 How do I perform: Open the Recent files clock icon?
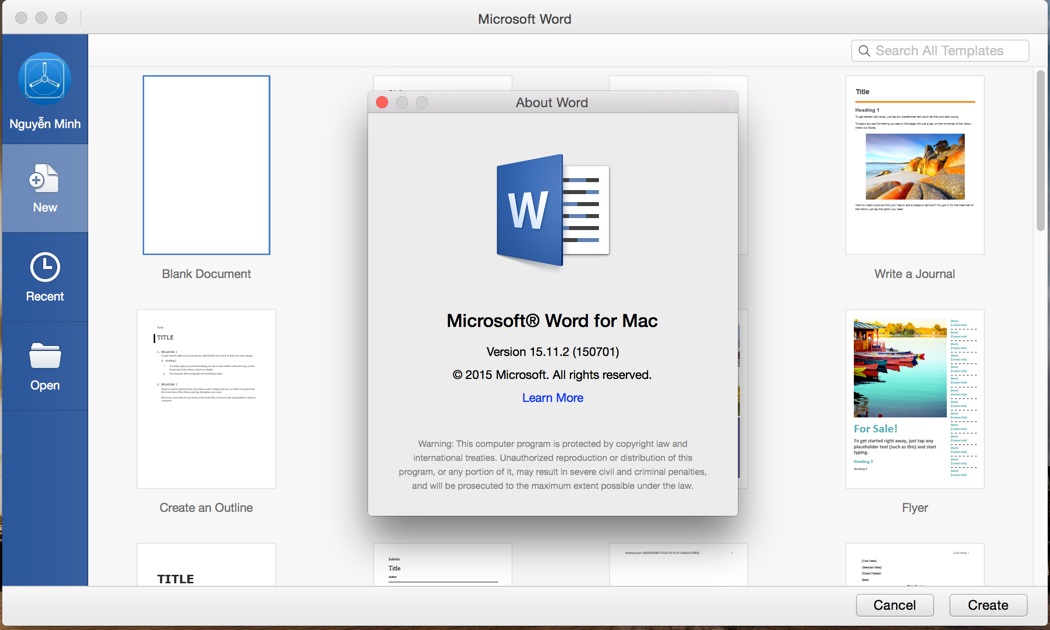[45, 267]
